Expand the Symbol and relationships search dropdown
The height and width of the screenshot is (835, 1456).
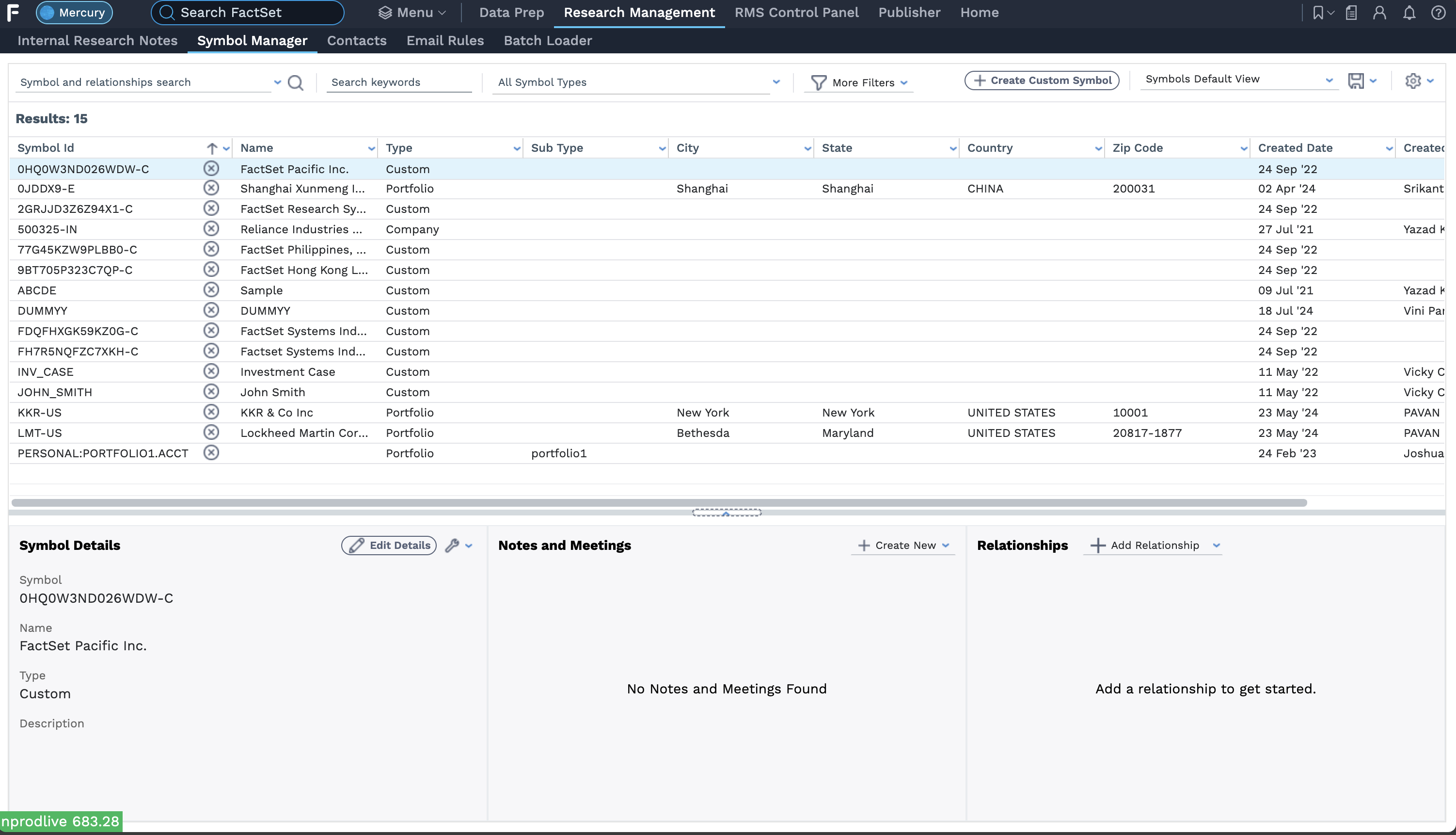(x=277, y=82)
